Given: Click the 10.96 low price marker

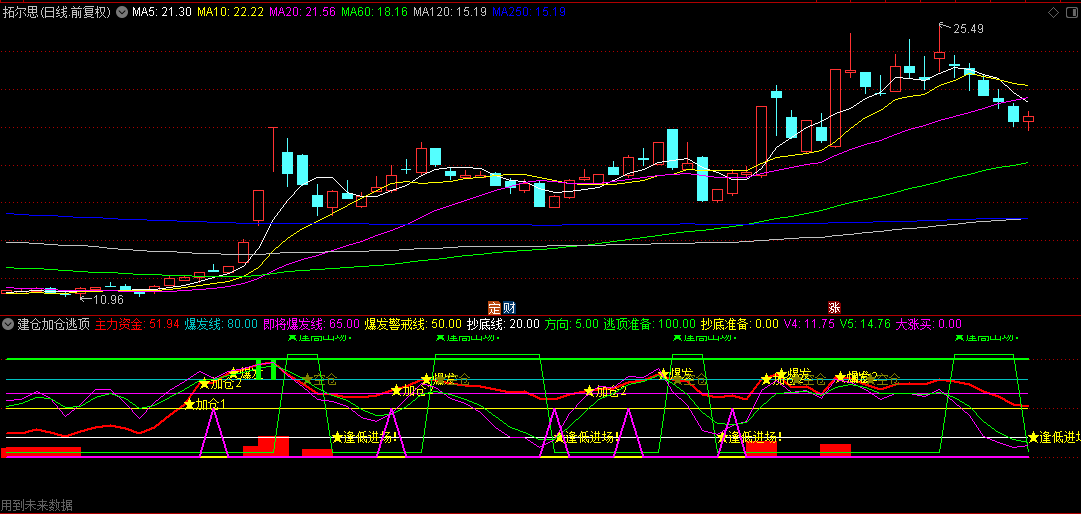Looking at the screenshot, I should tap(107, 299).
